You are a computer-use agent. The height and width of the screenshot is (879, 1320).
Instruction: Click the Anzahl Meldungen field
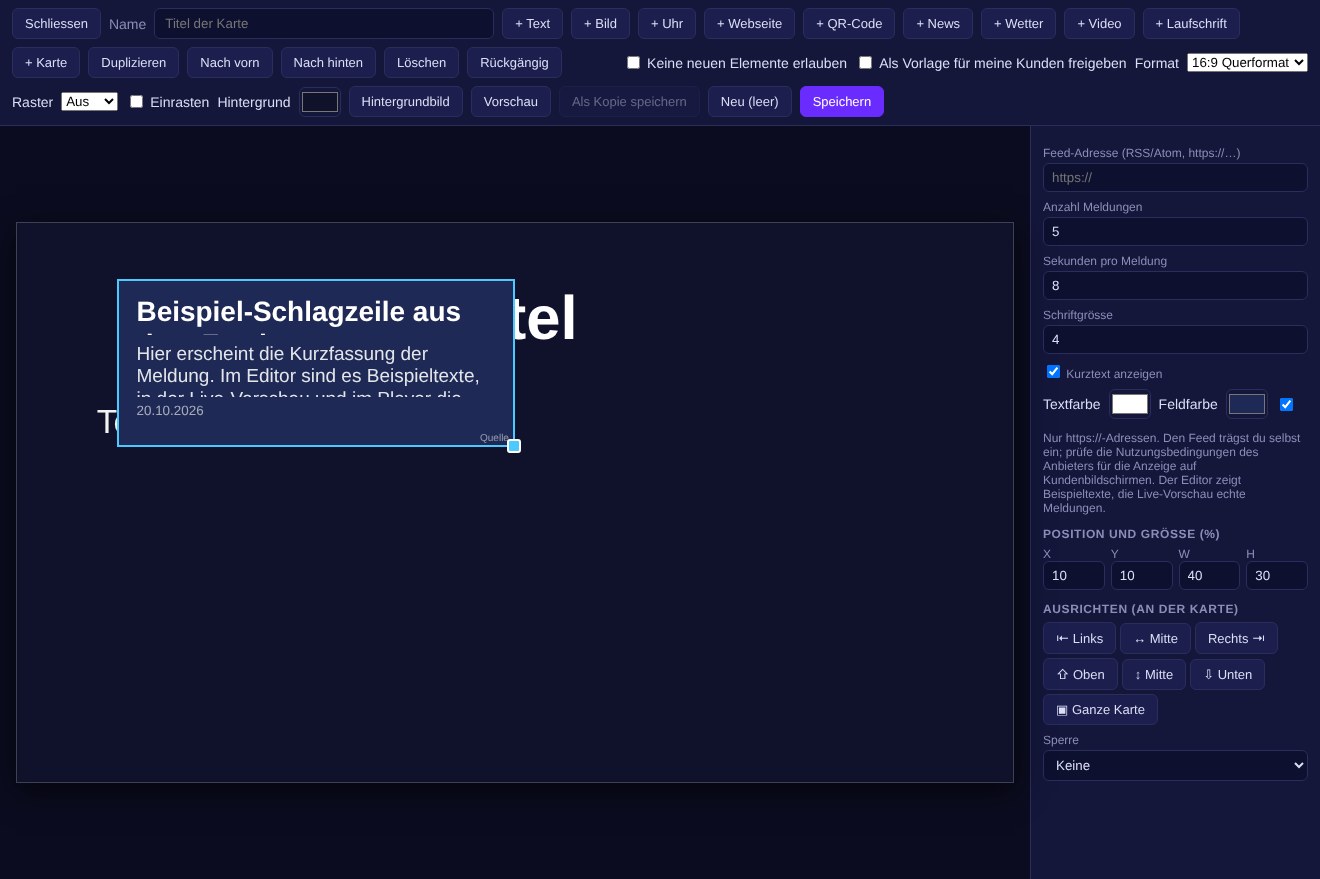pyautogui.click(x=1175, y=231)
